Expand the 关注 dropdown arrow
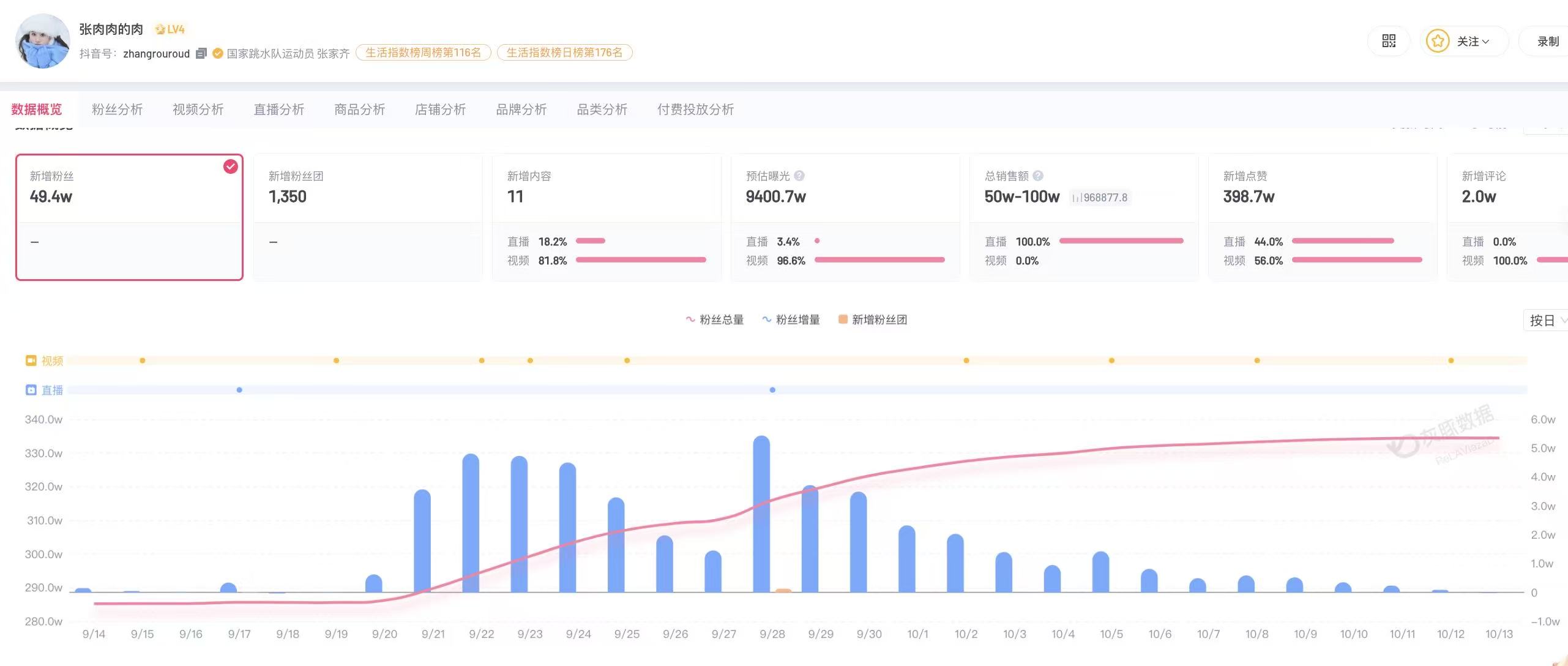This screenshot has width=1568, height=666. point(1485,42)
